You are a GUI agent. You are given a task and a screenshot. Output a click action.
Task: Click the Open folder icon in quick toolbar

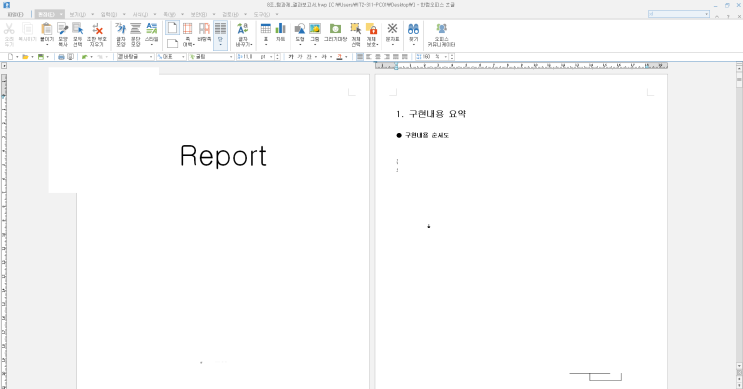(25, 57)
